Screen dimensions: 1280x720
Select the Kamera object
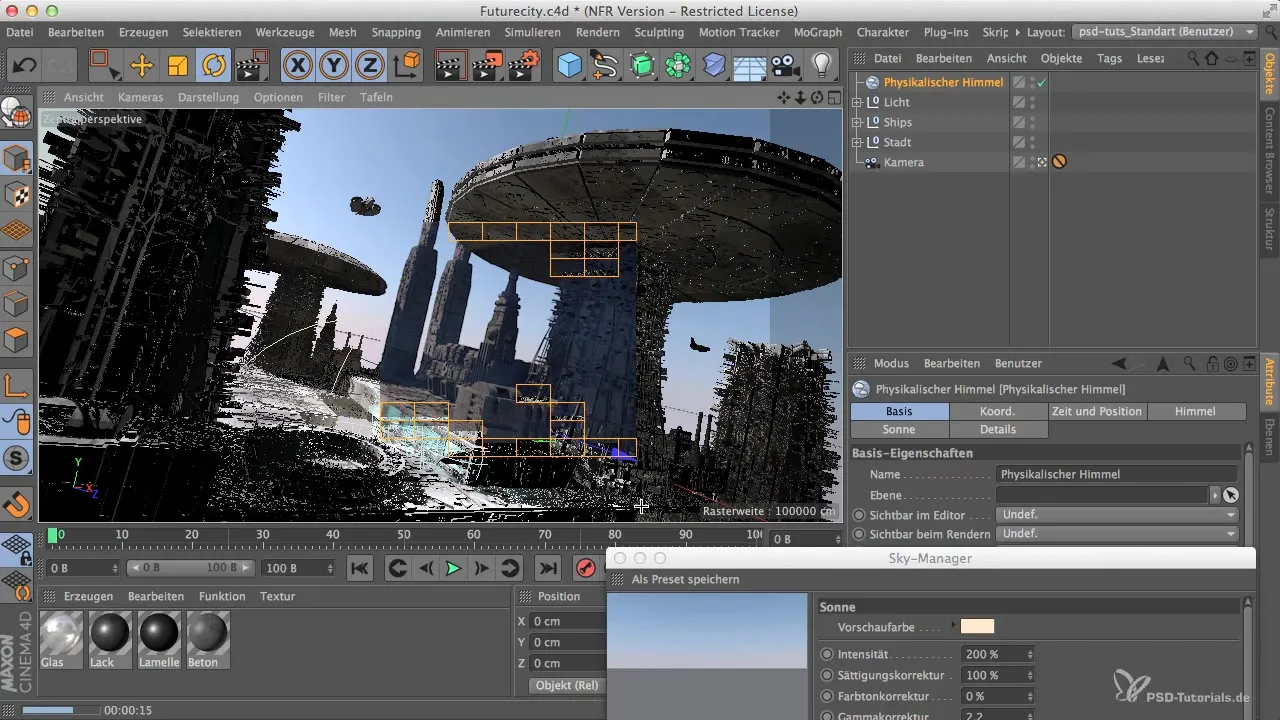click(903, 162)
